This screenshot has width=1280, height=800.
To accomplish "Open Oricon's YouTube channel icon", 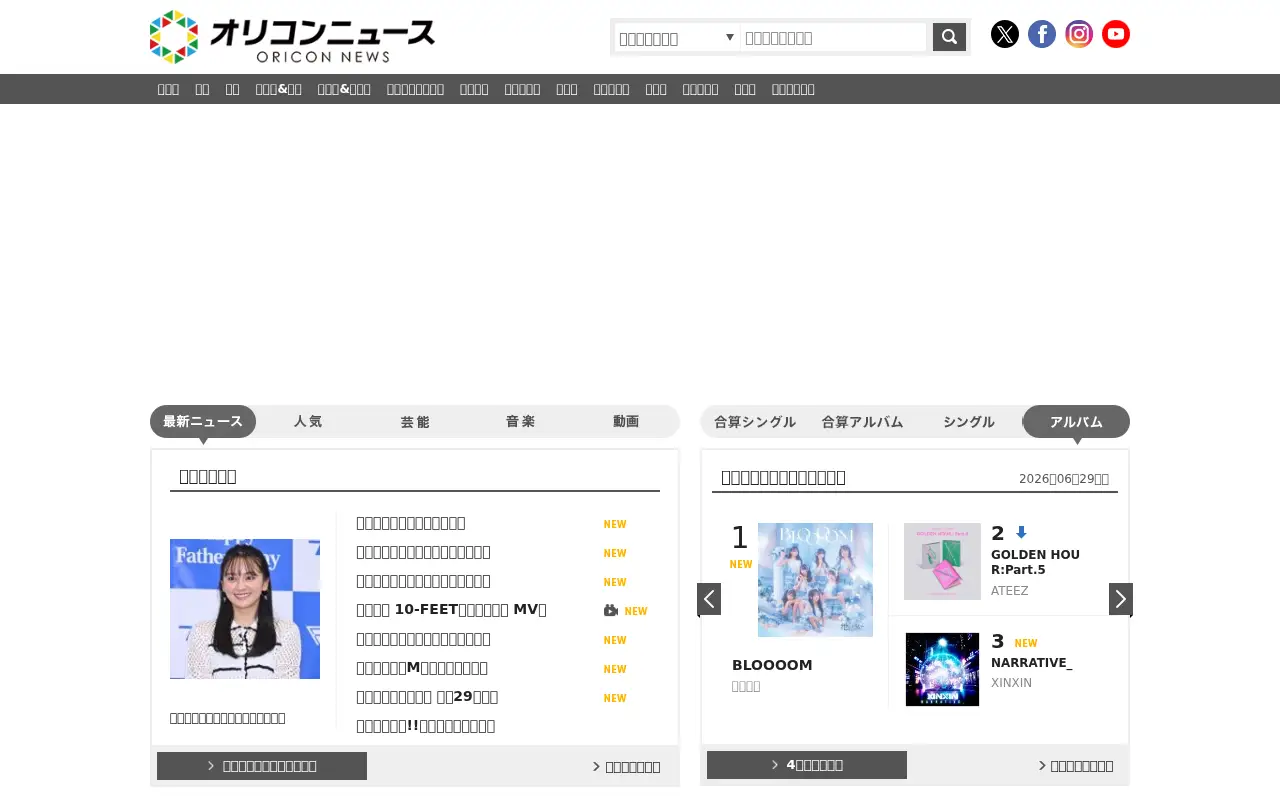I will pos(1116,34).
